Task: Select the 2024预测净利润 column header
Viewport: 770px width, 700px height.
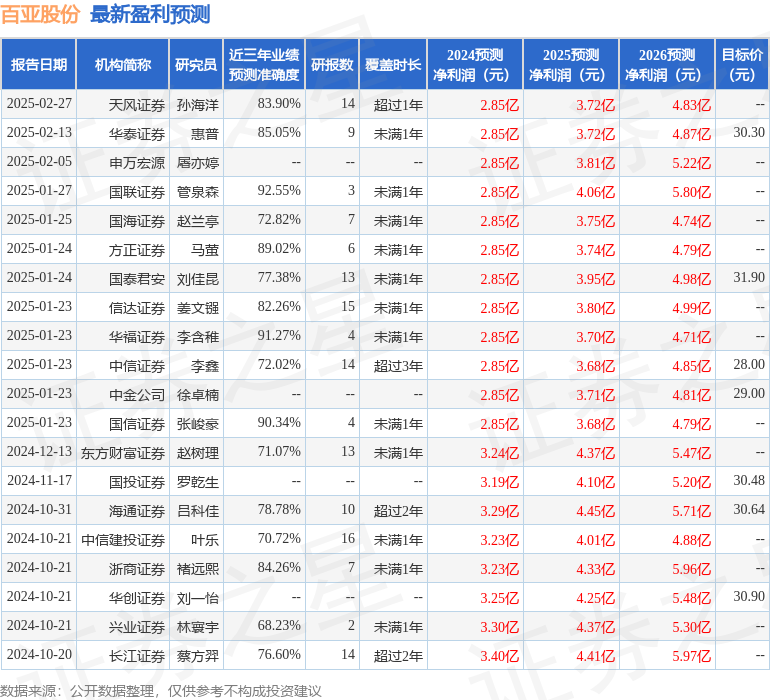Action: pyautogui.click(x=475, y=65)
